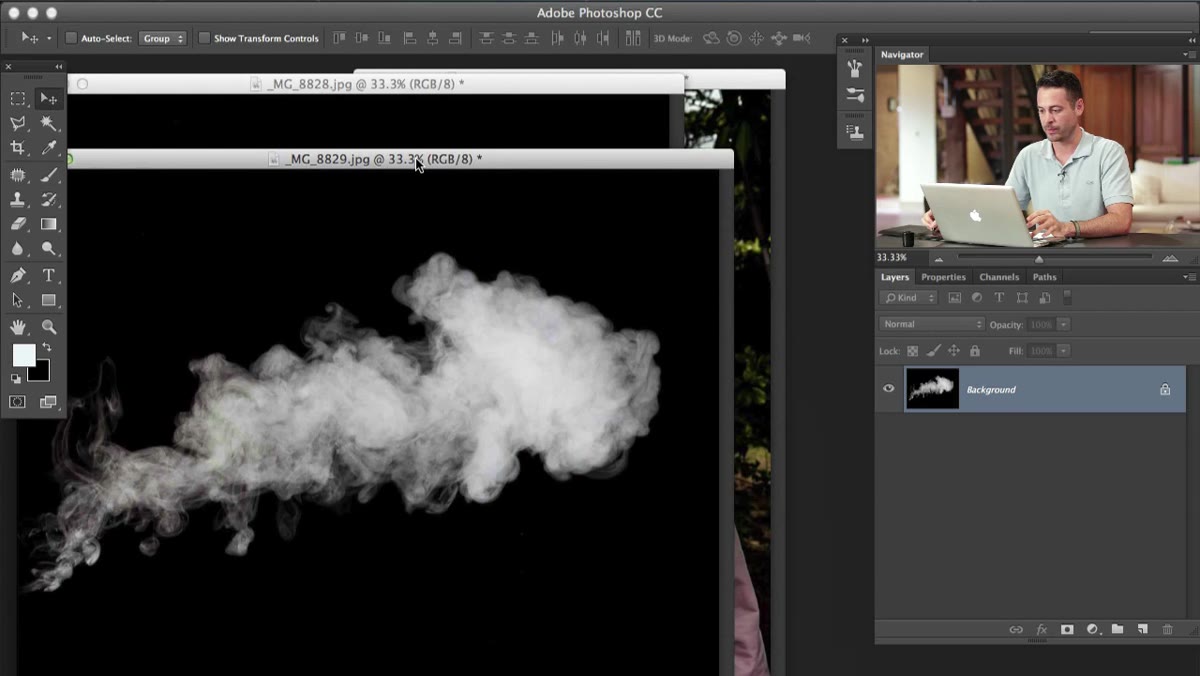Viewport: 1200px width, 676px height.
Task: Add a layer style with fx button
Action: tap(1041, 629)
